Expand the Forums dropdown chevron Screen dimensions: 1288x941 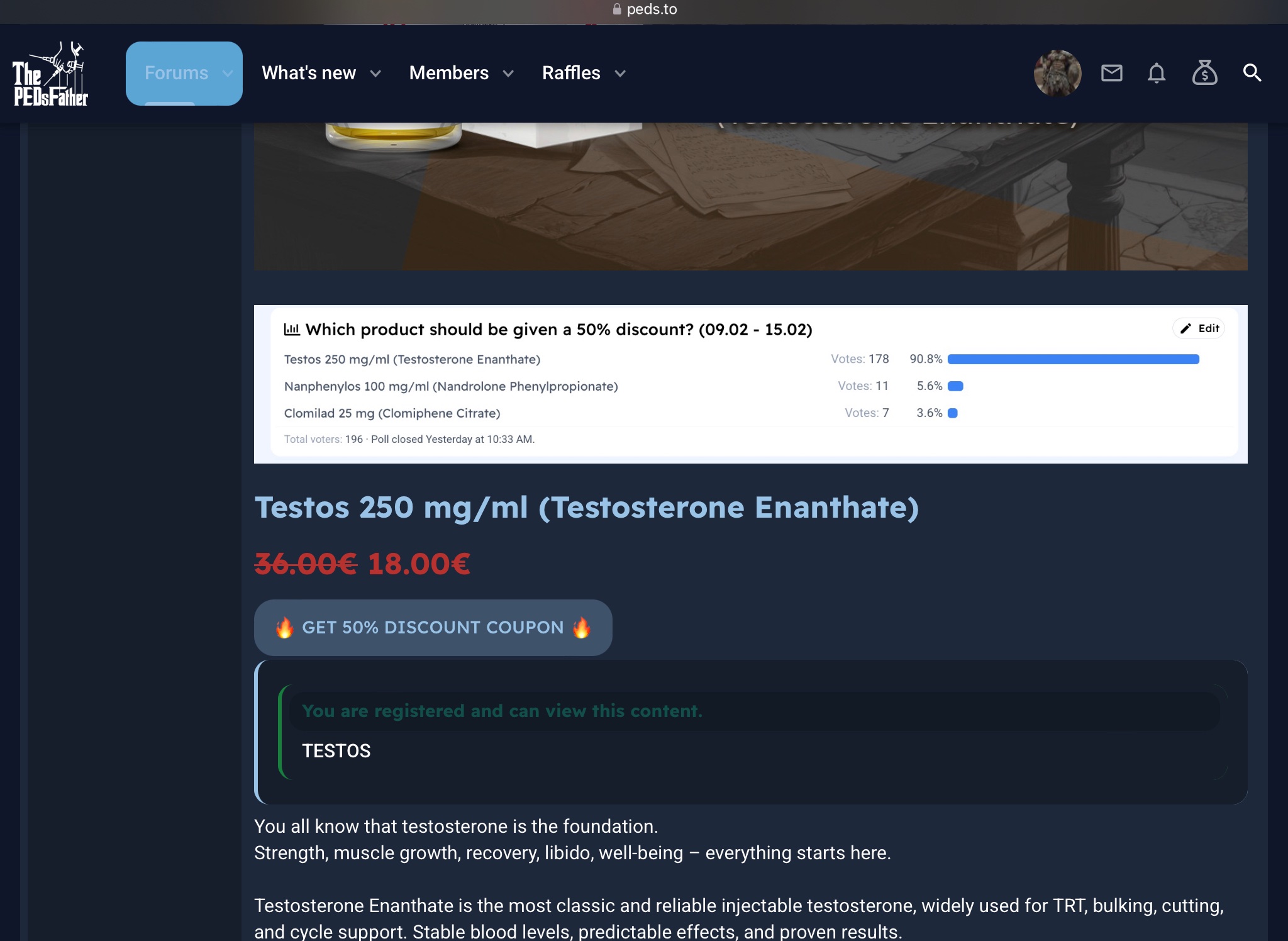click(x=228, y=74)
